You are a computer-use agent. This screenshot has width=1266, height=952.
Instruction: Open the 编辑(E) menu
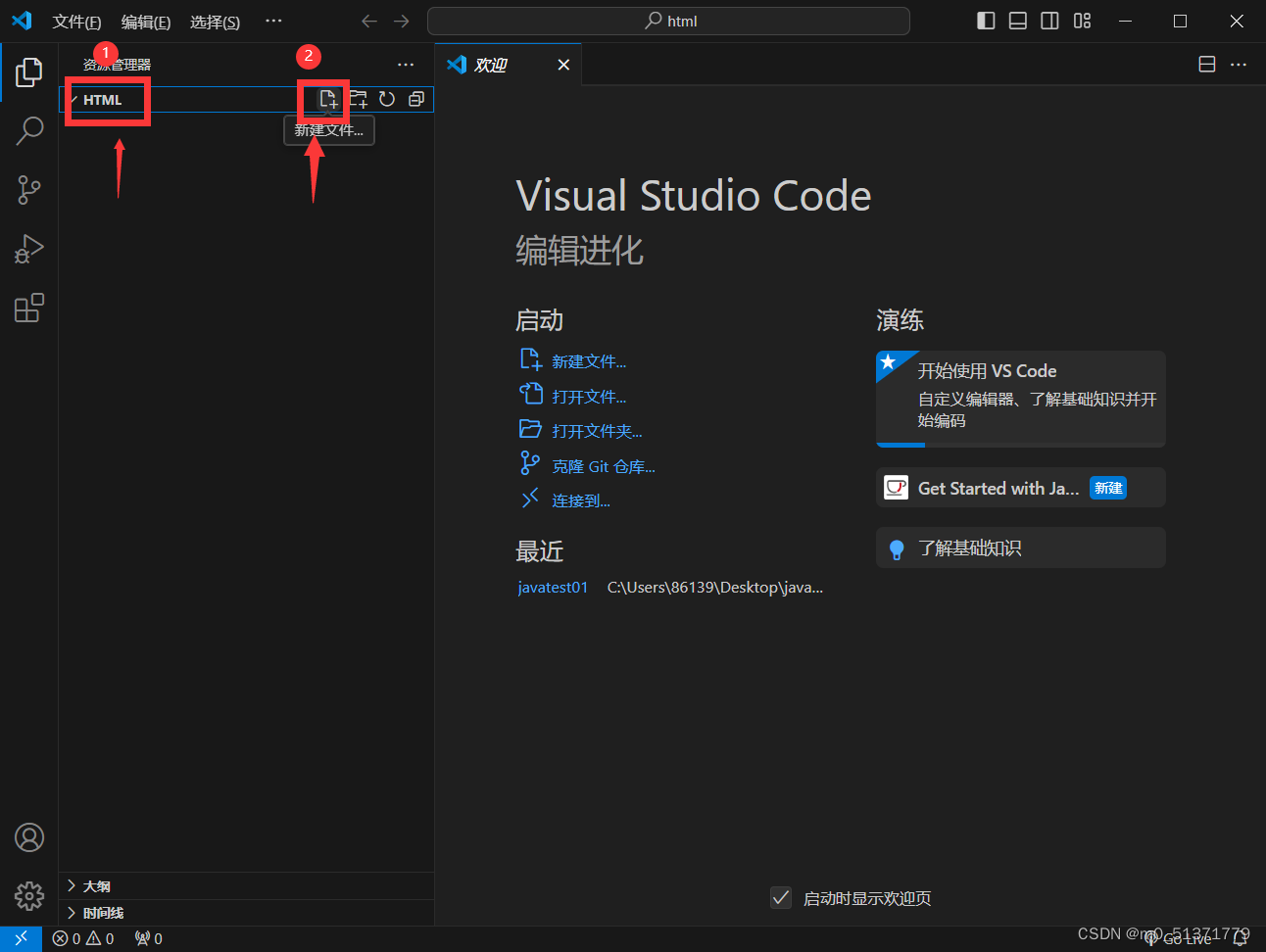[x=146, y=22]
